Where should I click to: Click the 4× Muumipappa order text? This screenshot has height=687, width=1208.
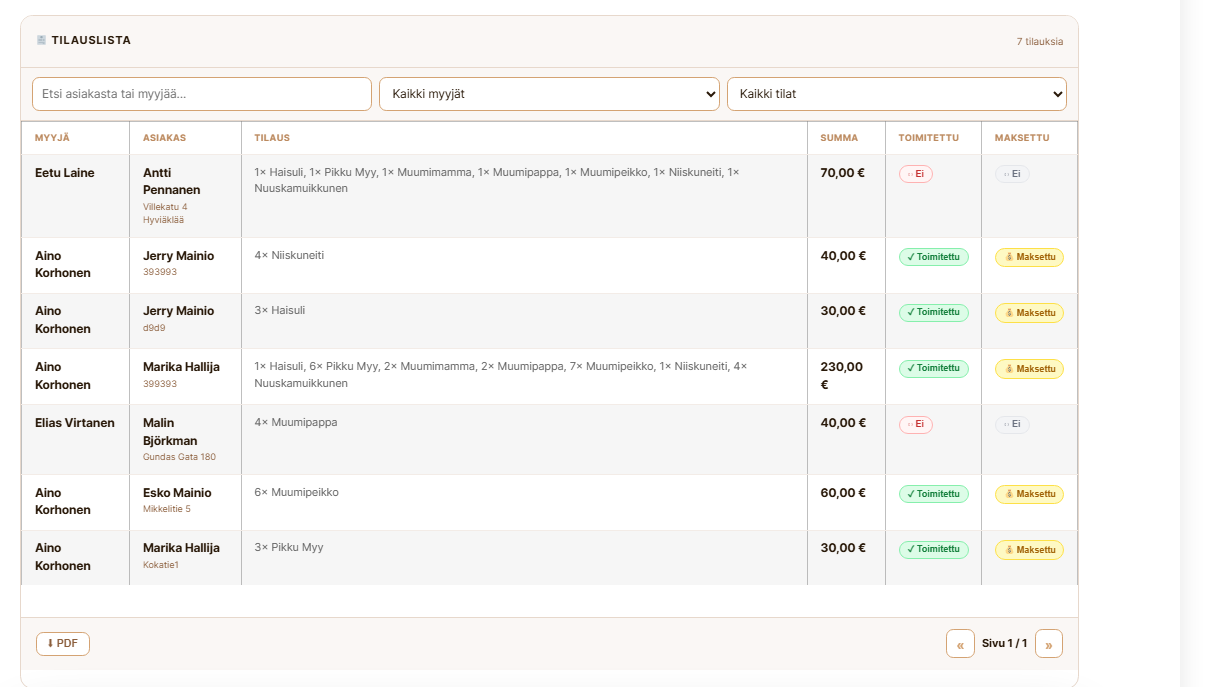(x=296, y=423)
